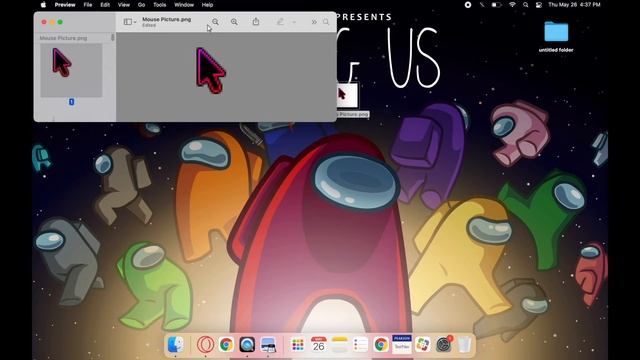Open Launchpad from the Dock
The image size is (640, 360).
tap(298, 344)
